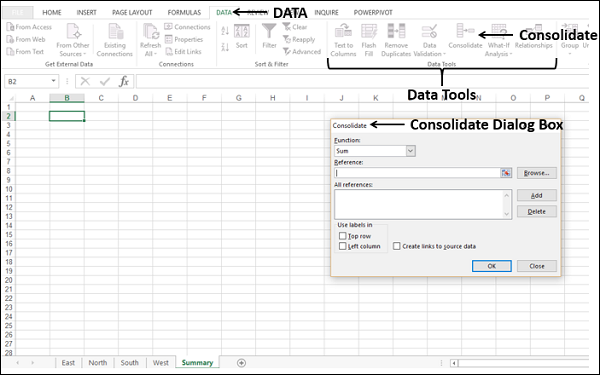This screenshot has width=600, height=375.
Task: Select column B header
Action: (x=67, y=98)
